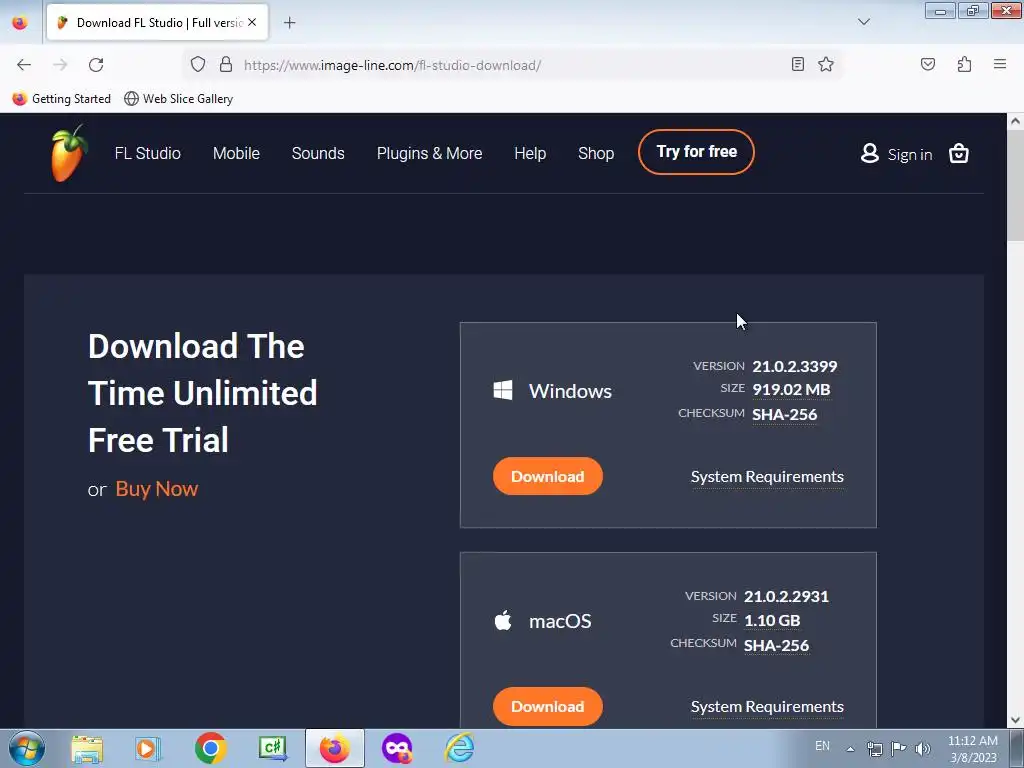Screen dimensions: 1024x768
Task: Click the user account icon beside Sign in
Action: coord(869,153)
